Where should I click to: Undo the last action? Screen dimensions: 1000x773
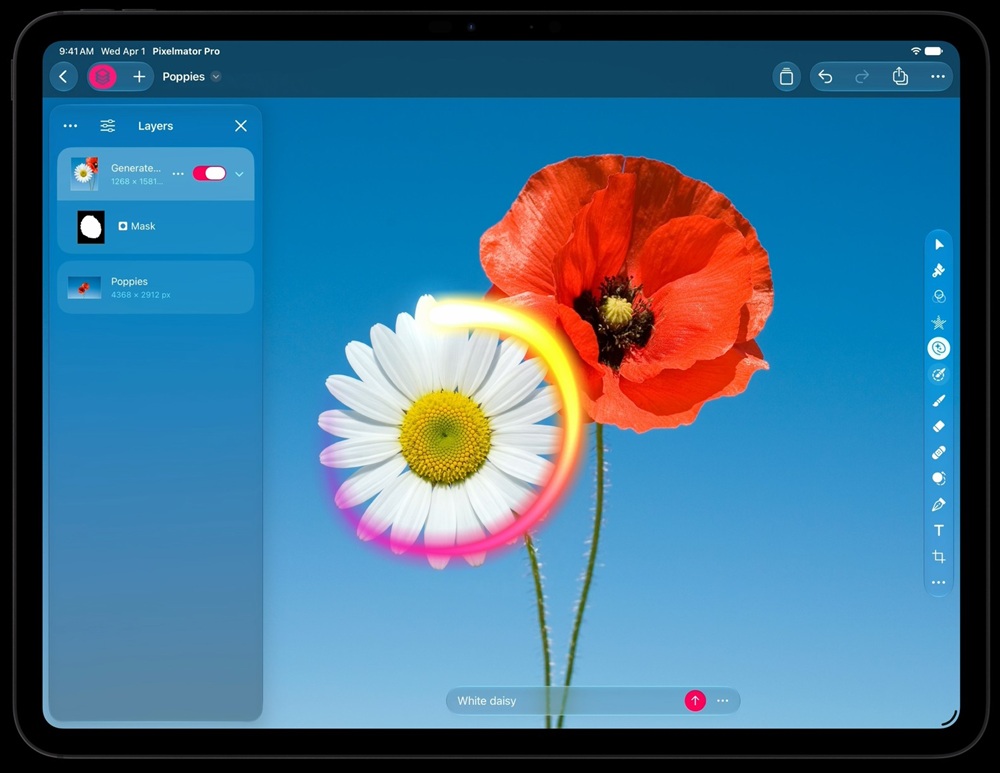tap(825, 77)
